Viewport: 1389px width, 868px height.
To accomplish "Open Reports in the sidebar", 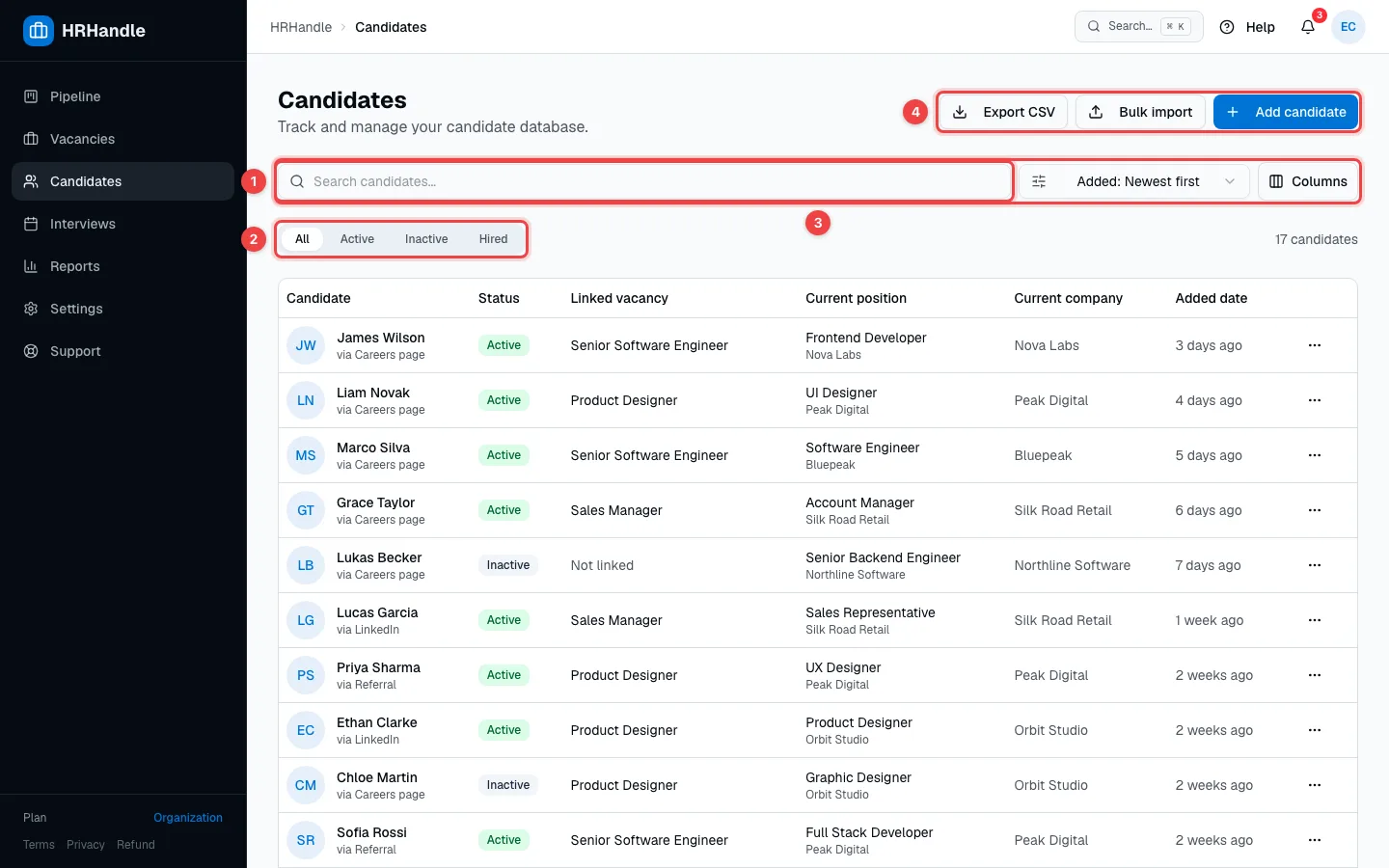I will click(123, 266).
